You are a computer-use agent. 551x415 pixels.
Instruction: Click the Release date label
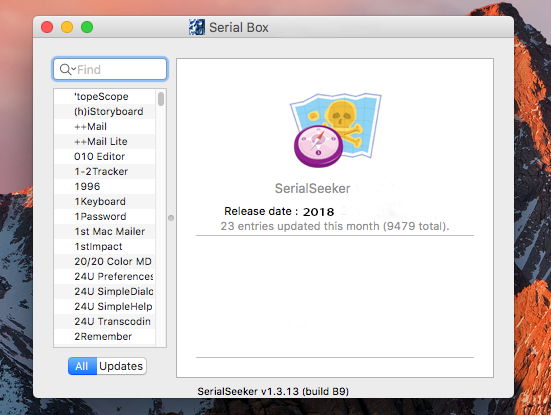pyautogui.click(x=261, y=211)
